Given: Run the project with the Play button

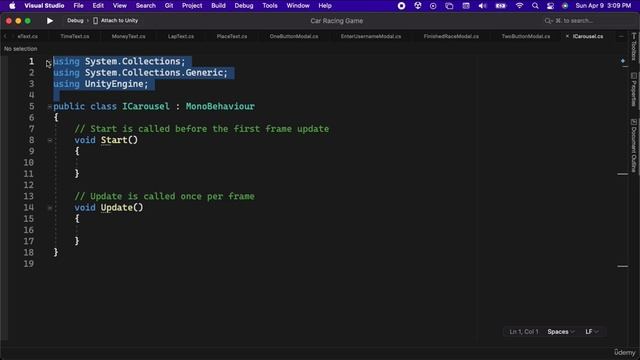Looking at the screenshot, I should (x=50, y=20).
